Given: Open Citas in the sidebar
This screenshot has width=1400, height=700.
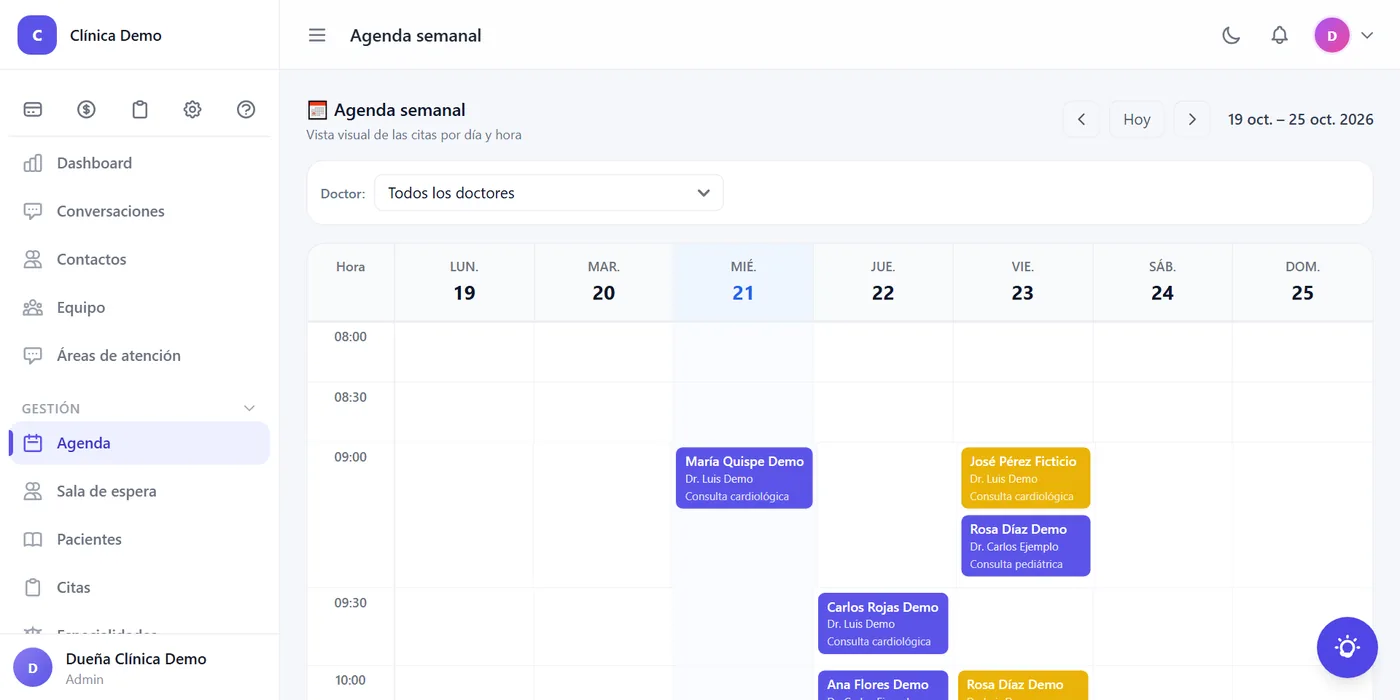Looking at the screenshot, I should (x=140, y=587).
